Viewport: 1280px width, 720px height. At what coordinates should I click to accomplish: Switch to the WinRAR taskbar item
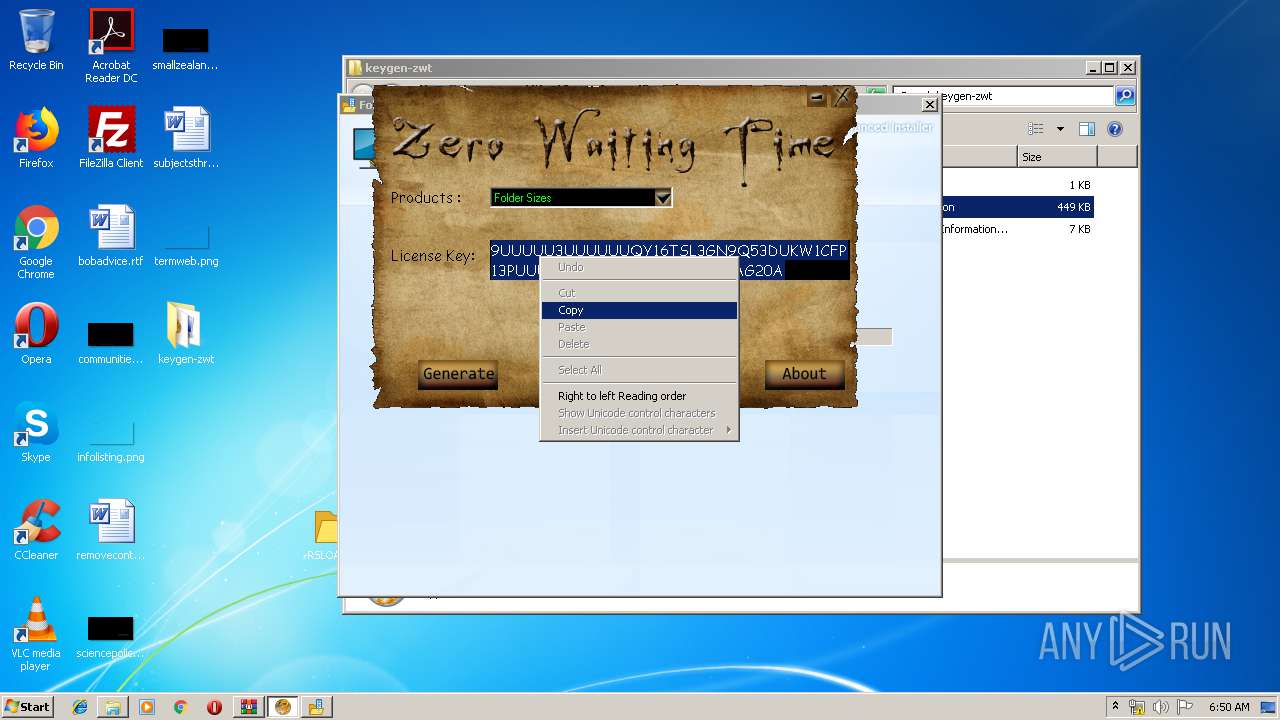pyautogui.click(x=249, y=707)
